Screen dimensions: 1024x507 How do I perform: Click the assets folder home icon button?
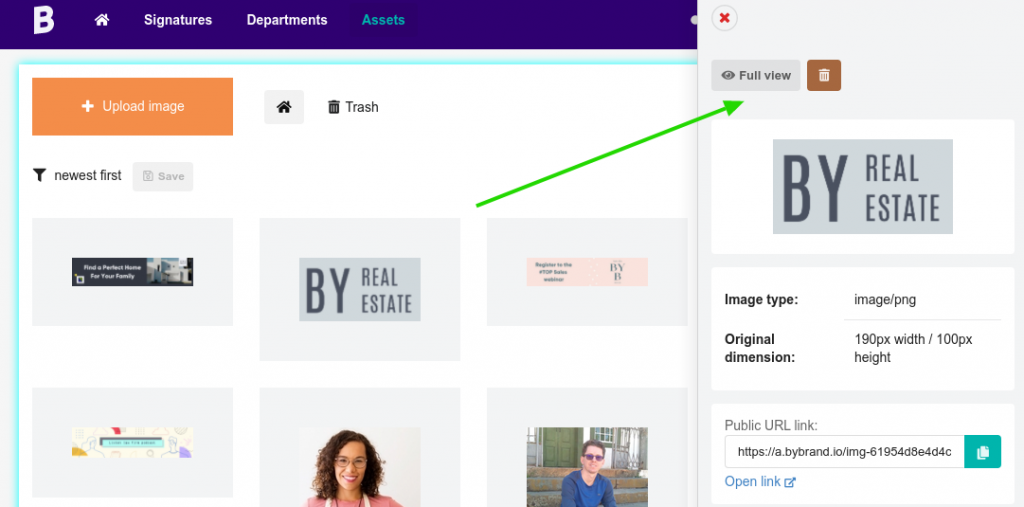click(284, 107)
